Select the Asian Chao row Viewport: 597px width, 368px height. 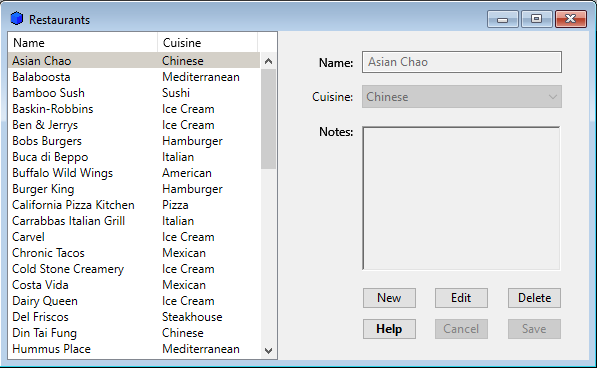[134, 61]
